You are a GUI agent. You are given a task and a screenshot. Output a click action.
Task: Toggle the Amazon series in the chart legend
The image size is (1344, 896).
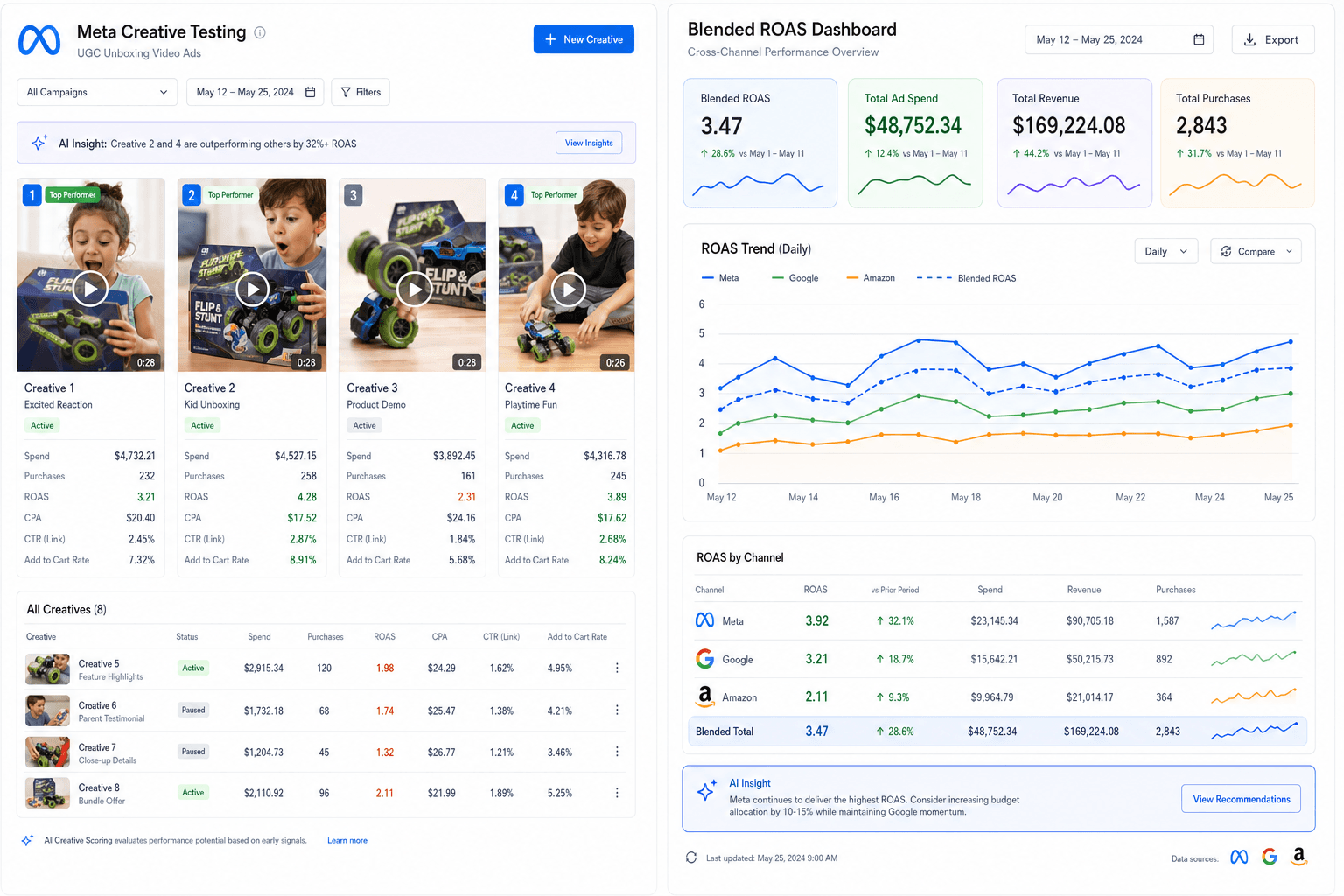click(x=871, y=278)
